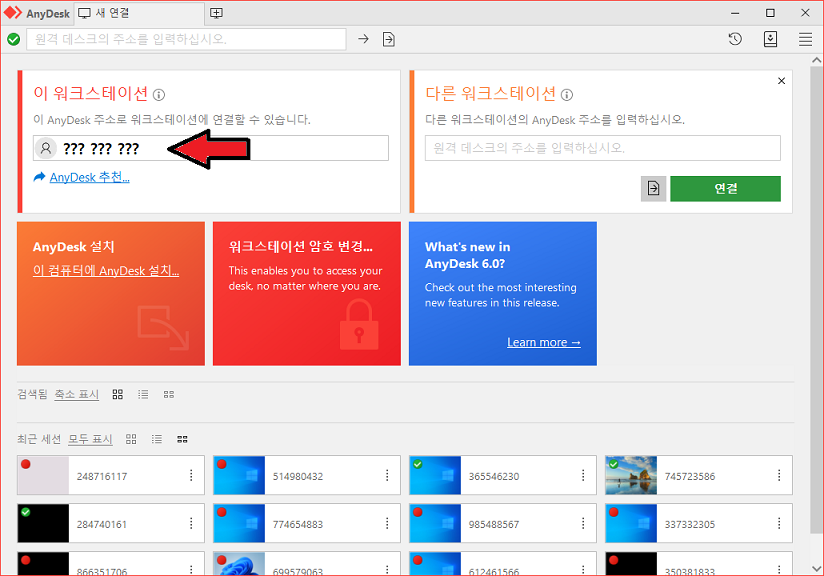Open the Learn more link
This screenshot has height=576, width=824.
pos(543,342)
